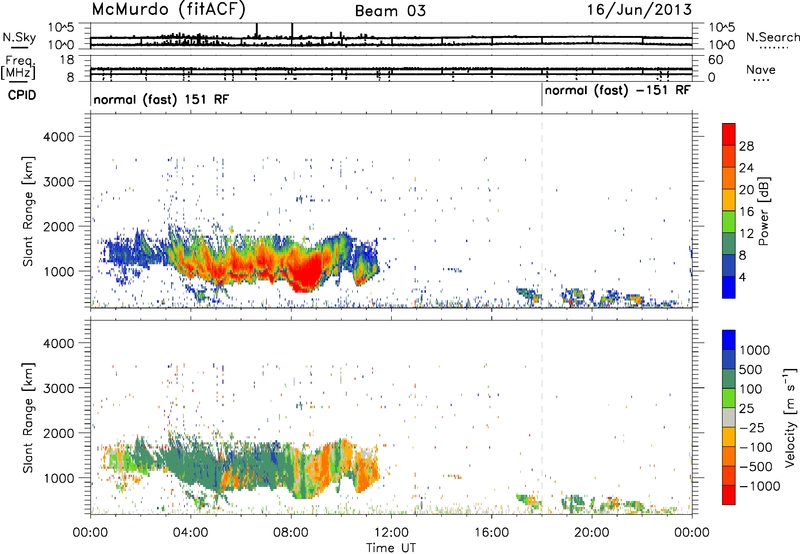
Task: Click the "2000" tick of the power panel
Action: coord(58,226)
